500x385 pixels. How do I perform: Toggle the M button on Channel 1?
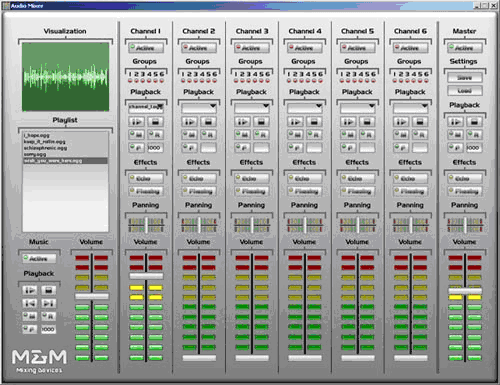tap(137, 135)
